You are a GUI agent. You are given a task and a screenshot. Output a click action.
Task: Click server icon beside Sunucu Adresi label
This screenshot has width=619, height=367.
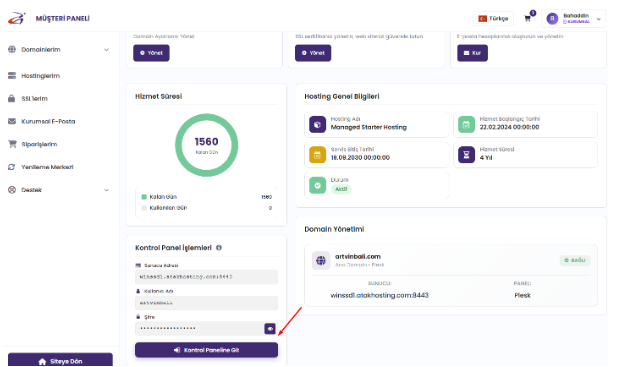[138, 266]
